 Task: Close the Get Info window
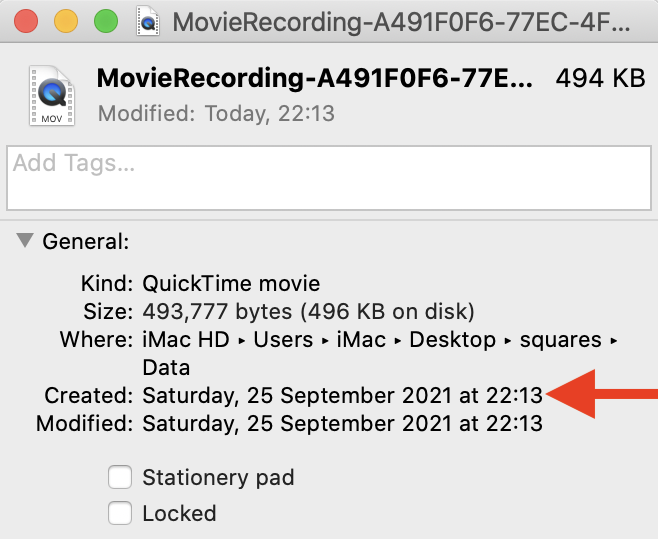(27, 21)
